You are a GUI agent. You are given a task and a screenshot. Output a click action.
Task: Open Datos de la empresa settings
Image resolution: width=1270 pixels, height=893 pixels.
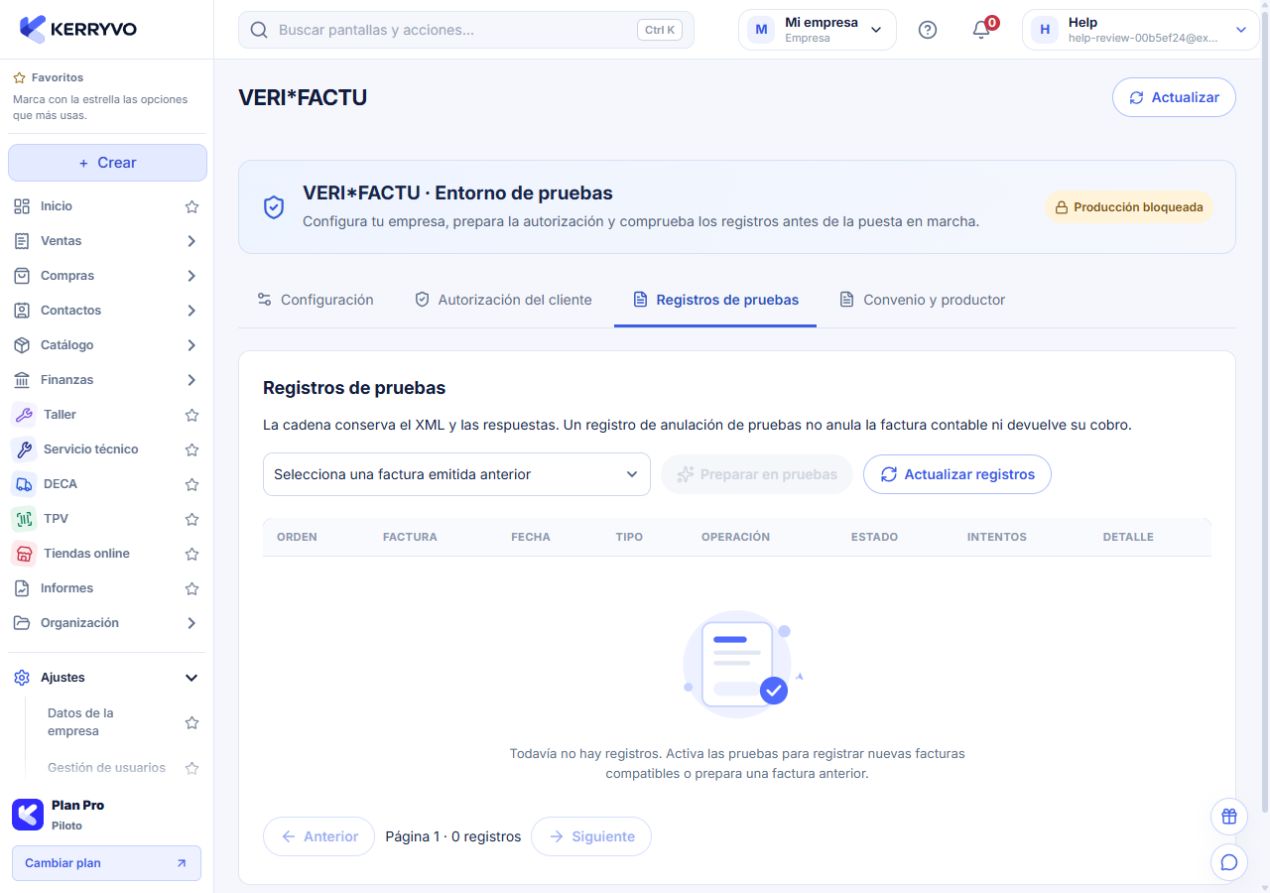(81, 722)
